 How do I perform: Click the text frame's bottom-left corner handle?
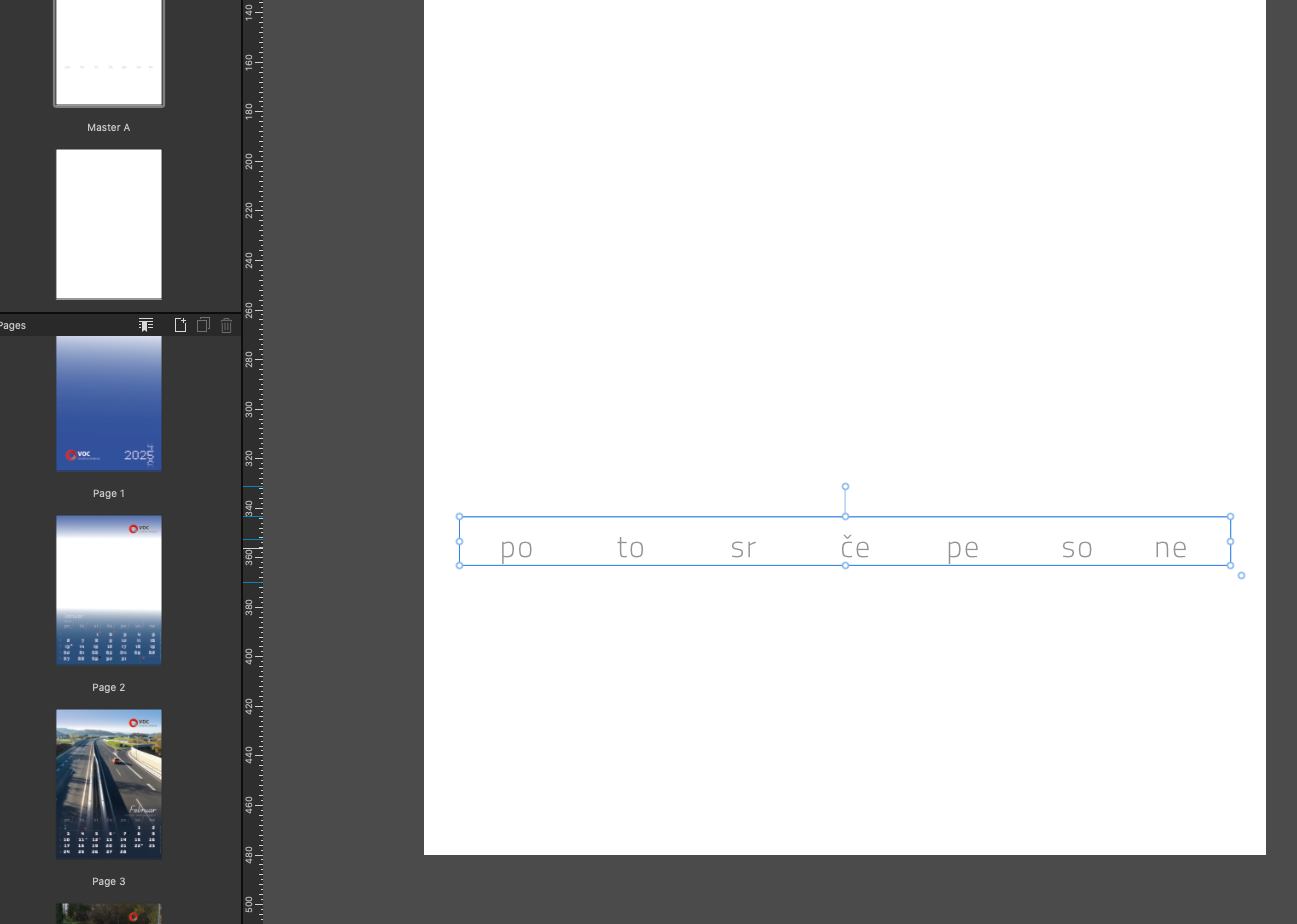459,565
